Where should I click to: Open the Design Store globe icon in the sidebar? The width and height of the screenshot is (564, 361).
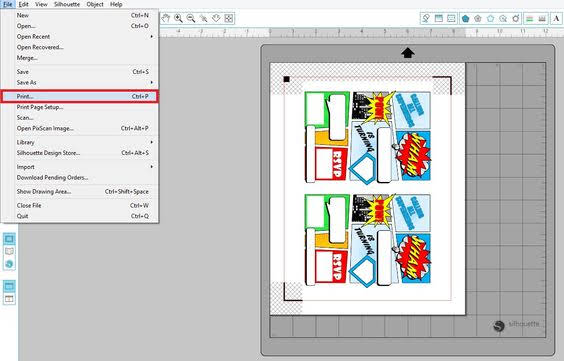tap(9, 264)
